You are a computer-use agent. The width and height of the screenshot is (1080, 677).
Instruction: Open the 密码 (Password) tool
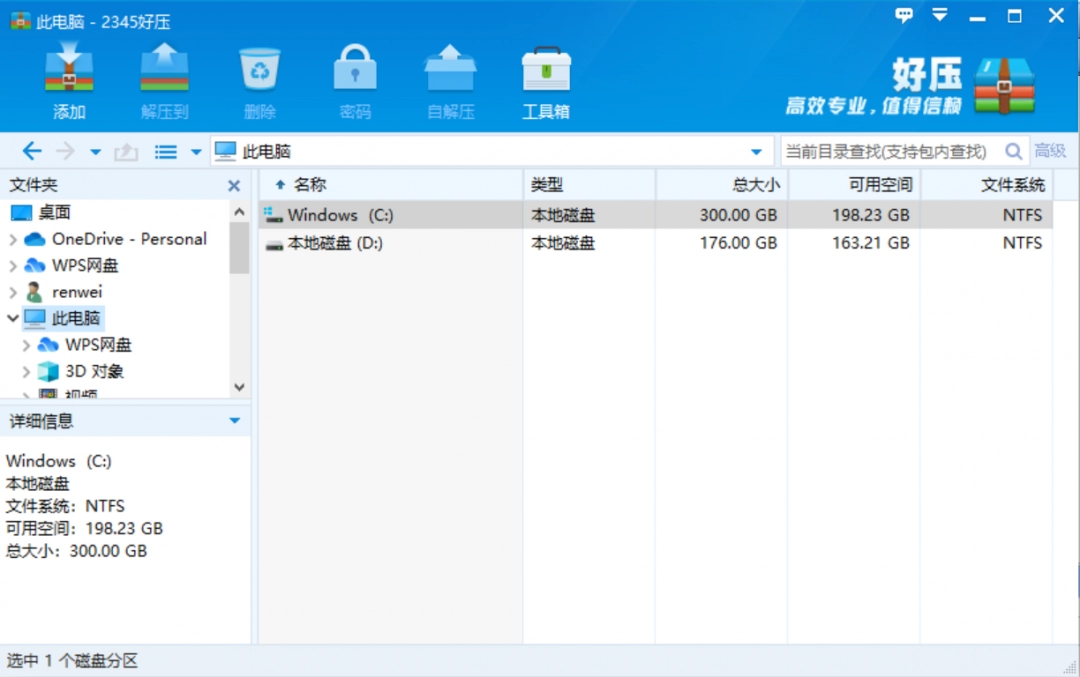coord(355,75)
